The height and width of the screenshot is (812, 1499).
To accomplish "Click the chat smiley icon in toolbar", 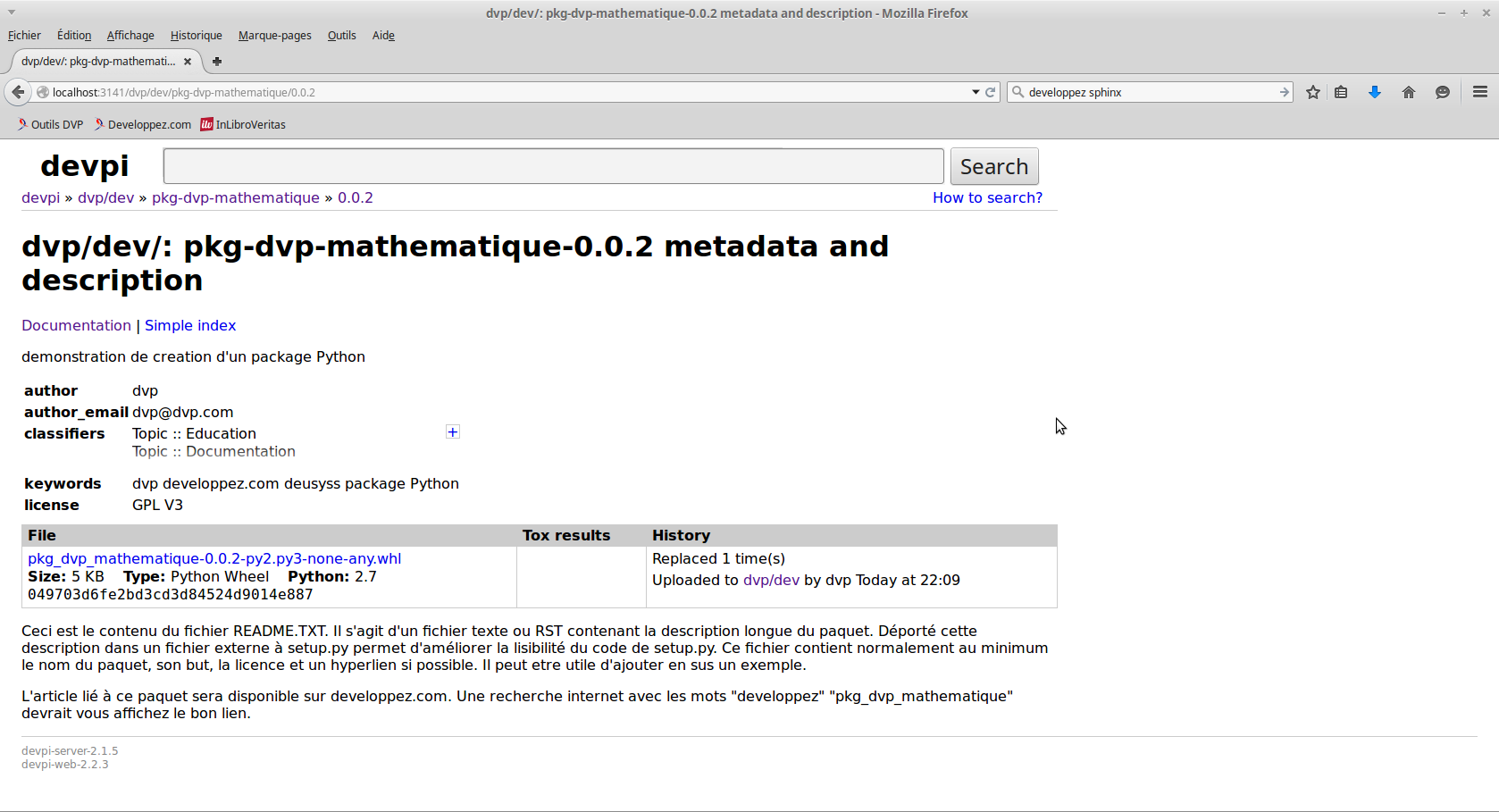I will 1442,92.
